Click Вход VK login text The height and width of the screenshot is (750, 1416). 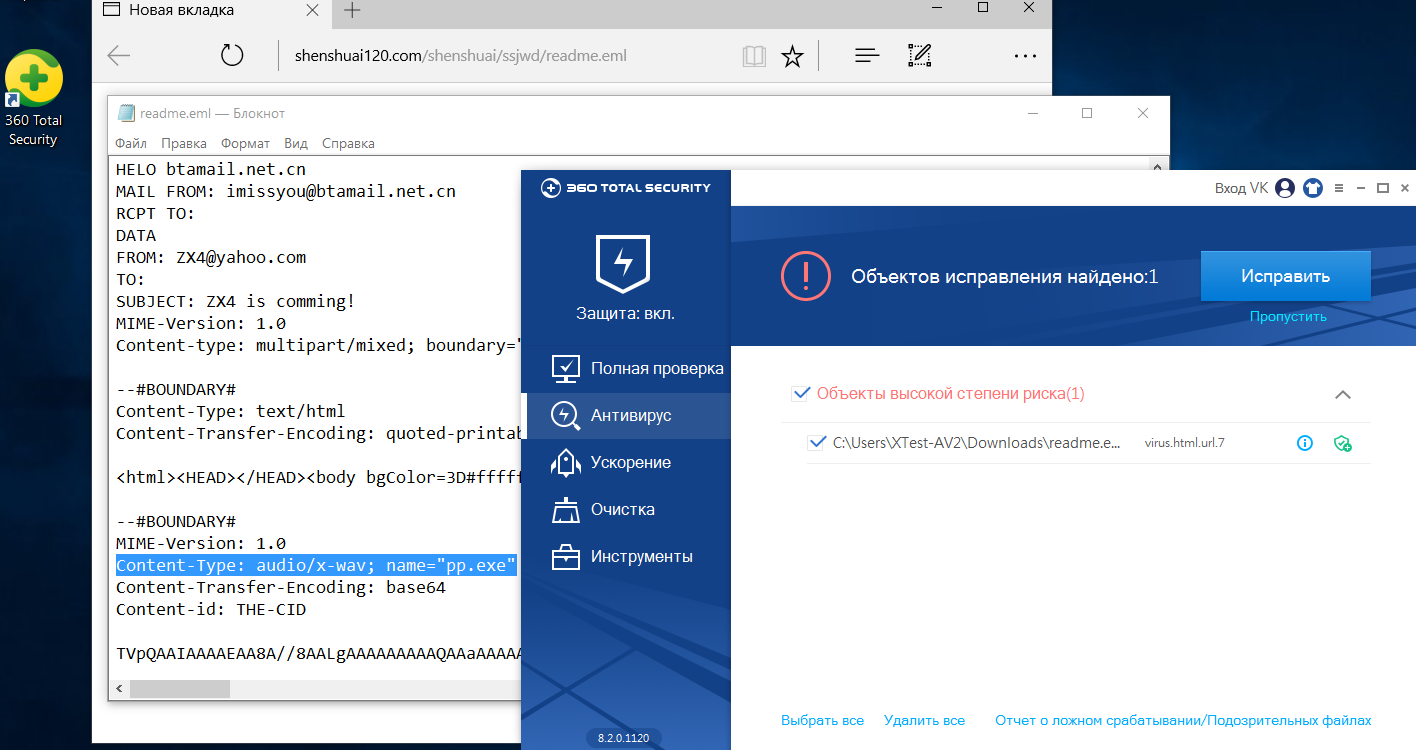(x=1241, y=188)
